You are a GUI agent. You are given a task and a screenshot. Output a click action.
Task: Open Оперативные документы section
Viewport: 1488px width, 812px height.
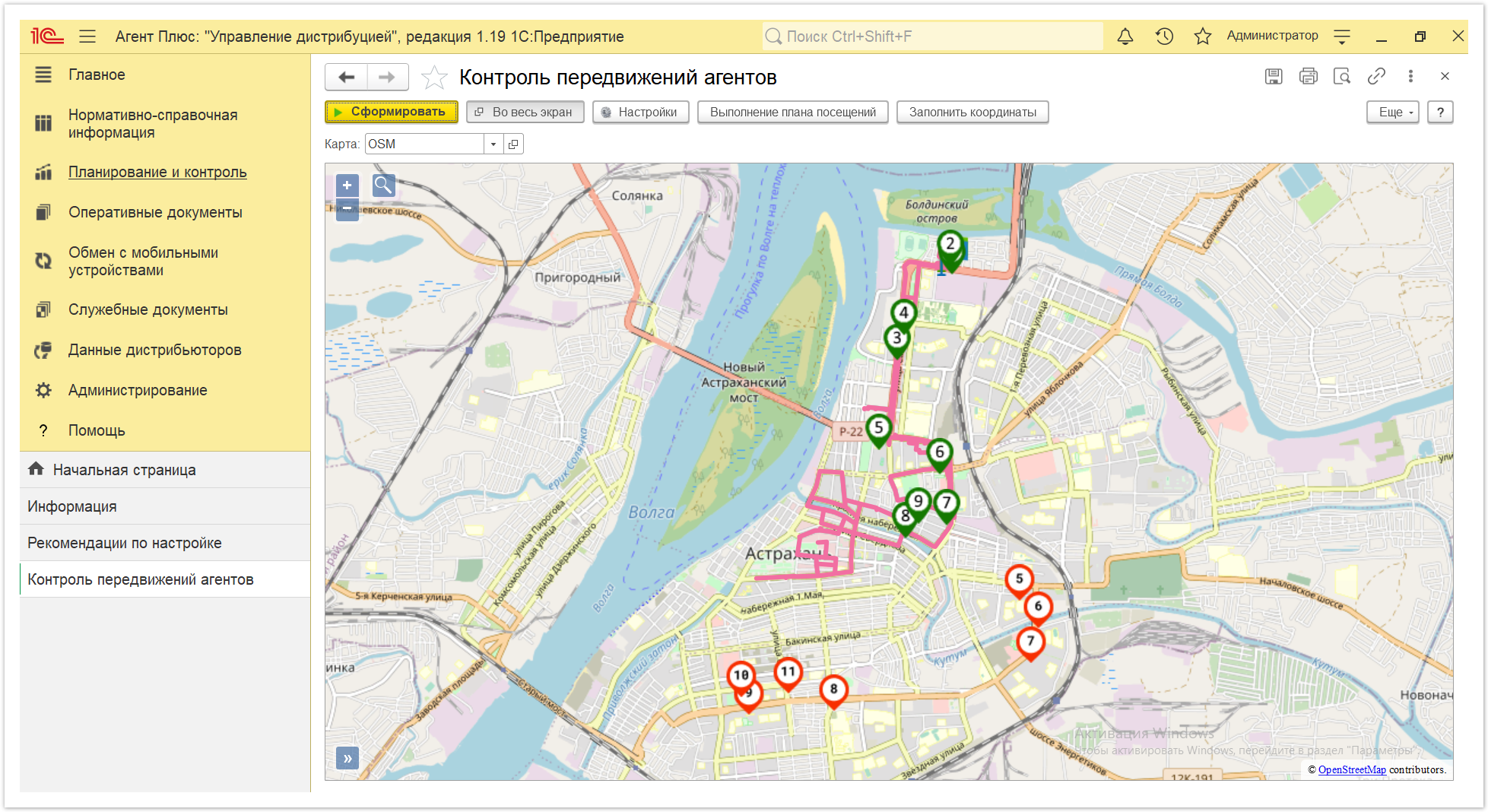165,212
